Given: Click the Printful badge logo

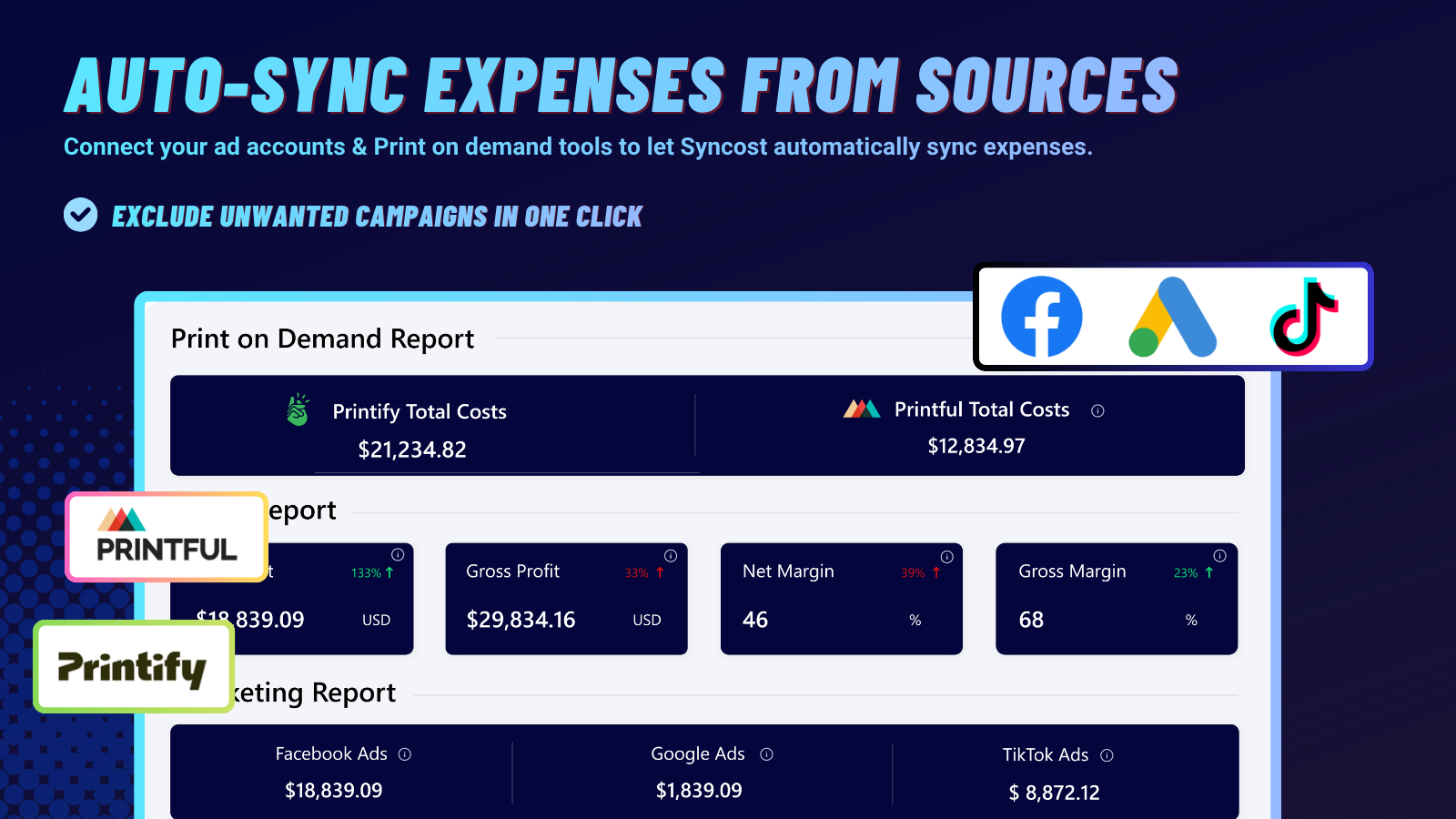Looking at the screenshot, I should [167, 537].
